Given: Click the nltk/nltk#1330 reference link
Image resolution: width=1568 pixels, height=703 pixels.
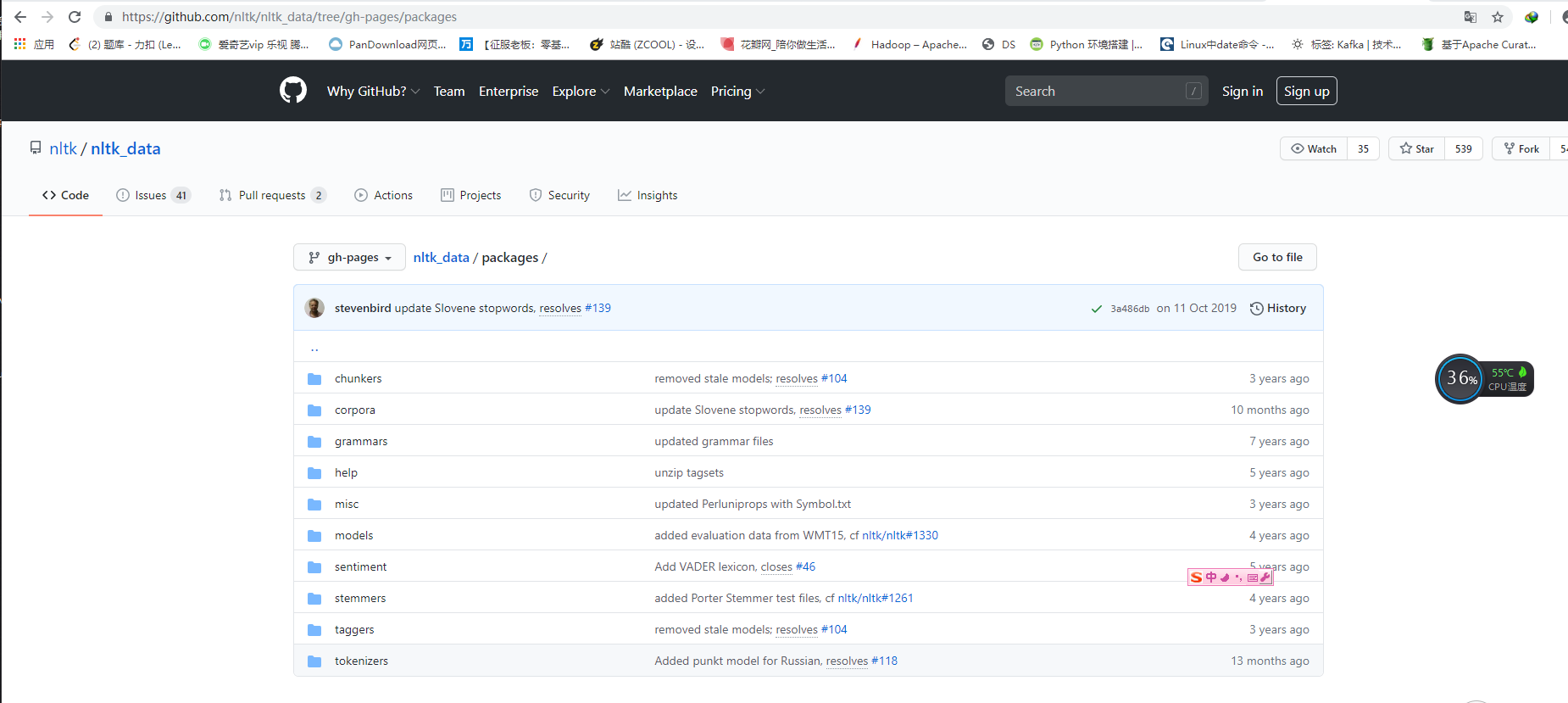Looking at the screenshot, I should tap(900, 536).
